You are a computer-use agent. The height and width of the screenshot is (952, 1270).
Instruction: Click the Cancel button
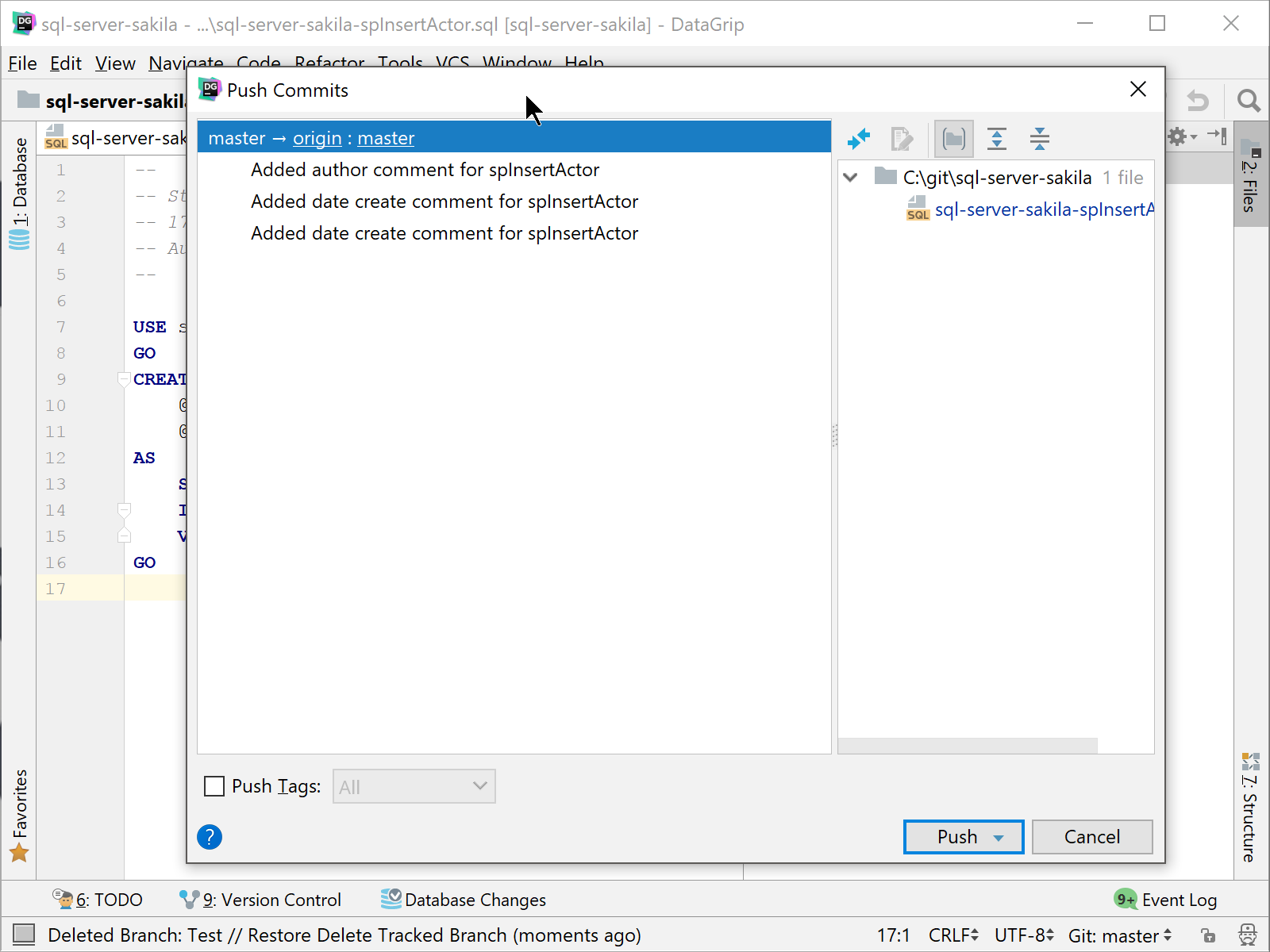point(1092,837)
